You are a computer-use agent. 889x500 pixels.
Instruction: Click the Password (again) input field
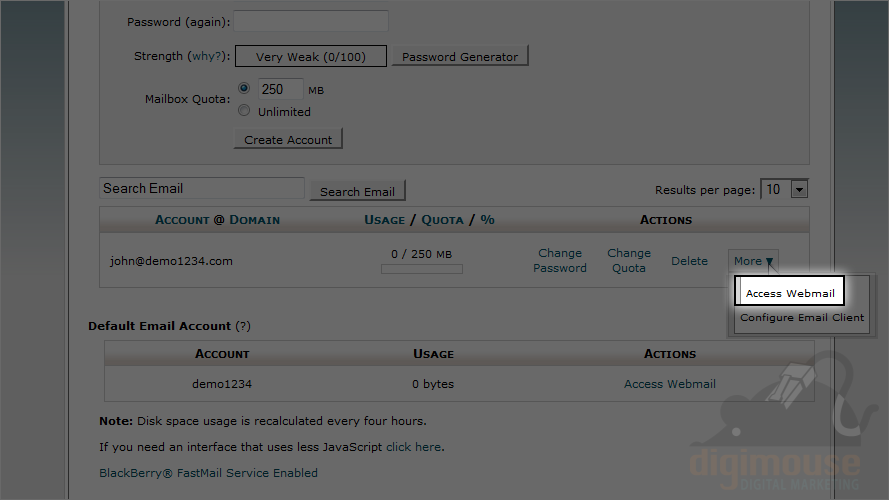coord(311,22)
